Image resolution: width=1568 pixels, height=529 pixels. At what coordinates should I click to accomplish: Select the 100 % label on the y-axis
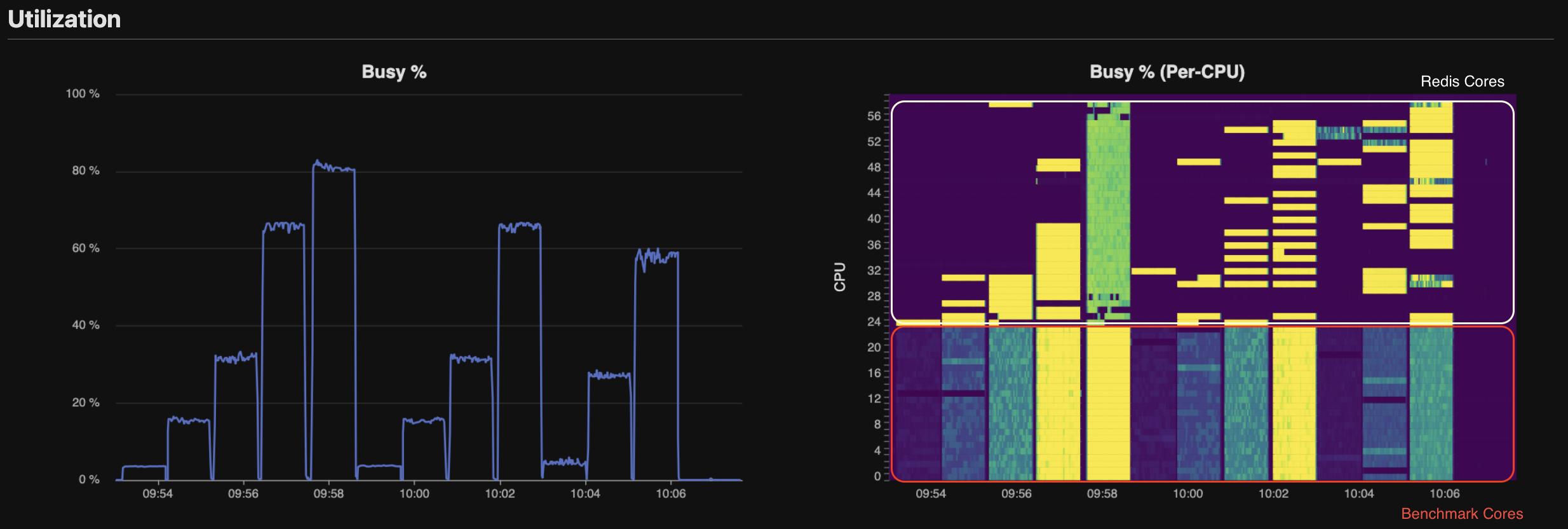click(x=83, y=94)
